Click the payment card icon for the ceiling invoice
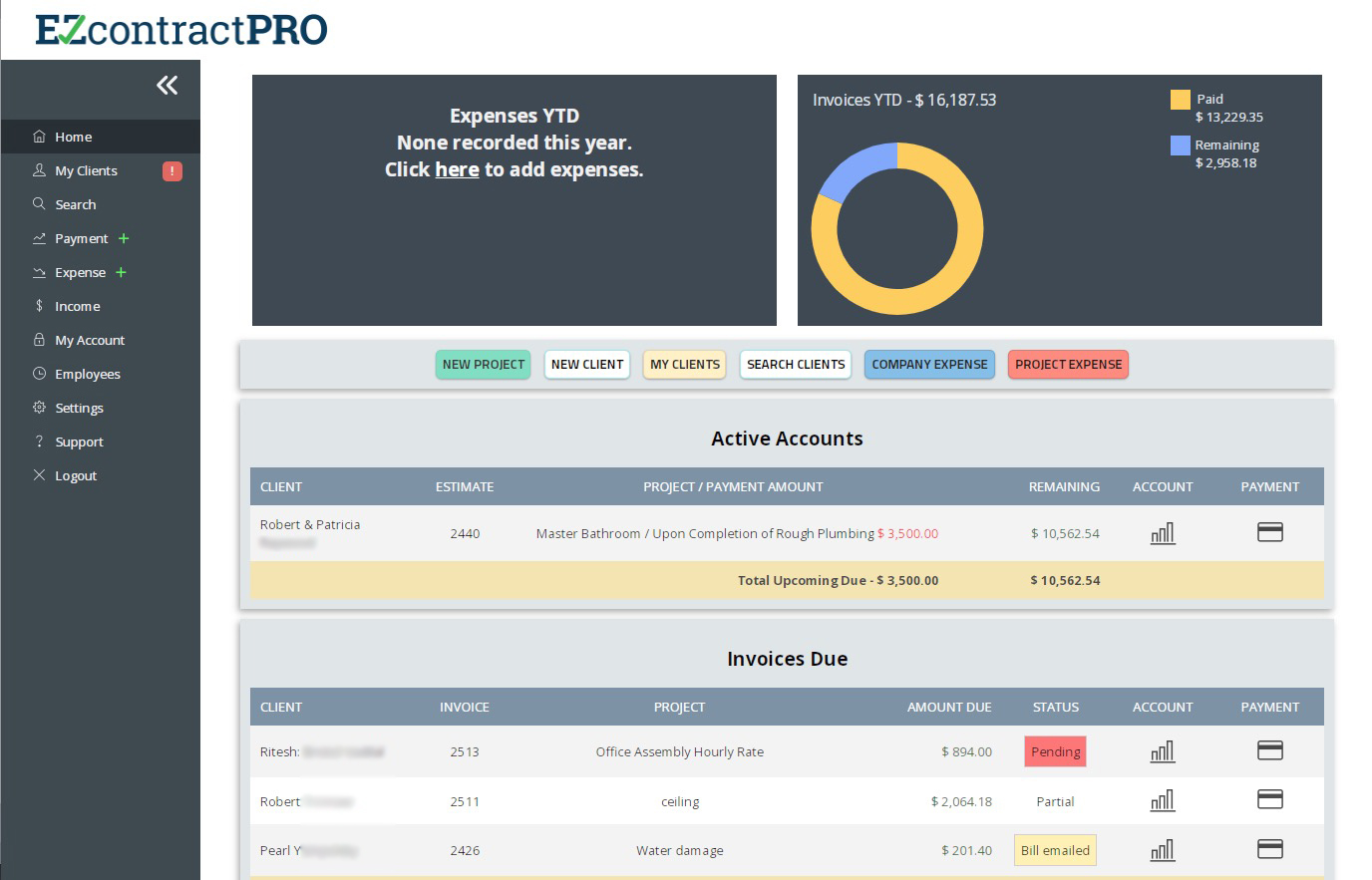The width and height of the screenshot is (1372, 880). point(1269,800)
